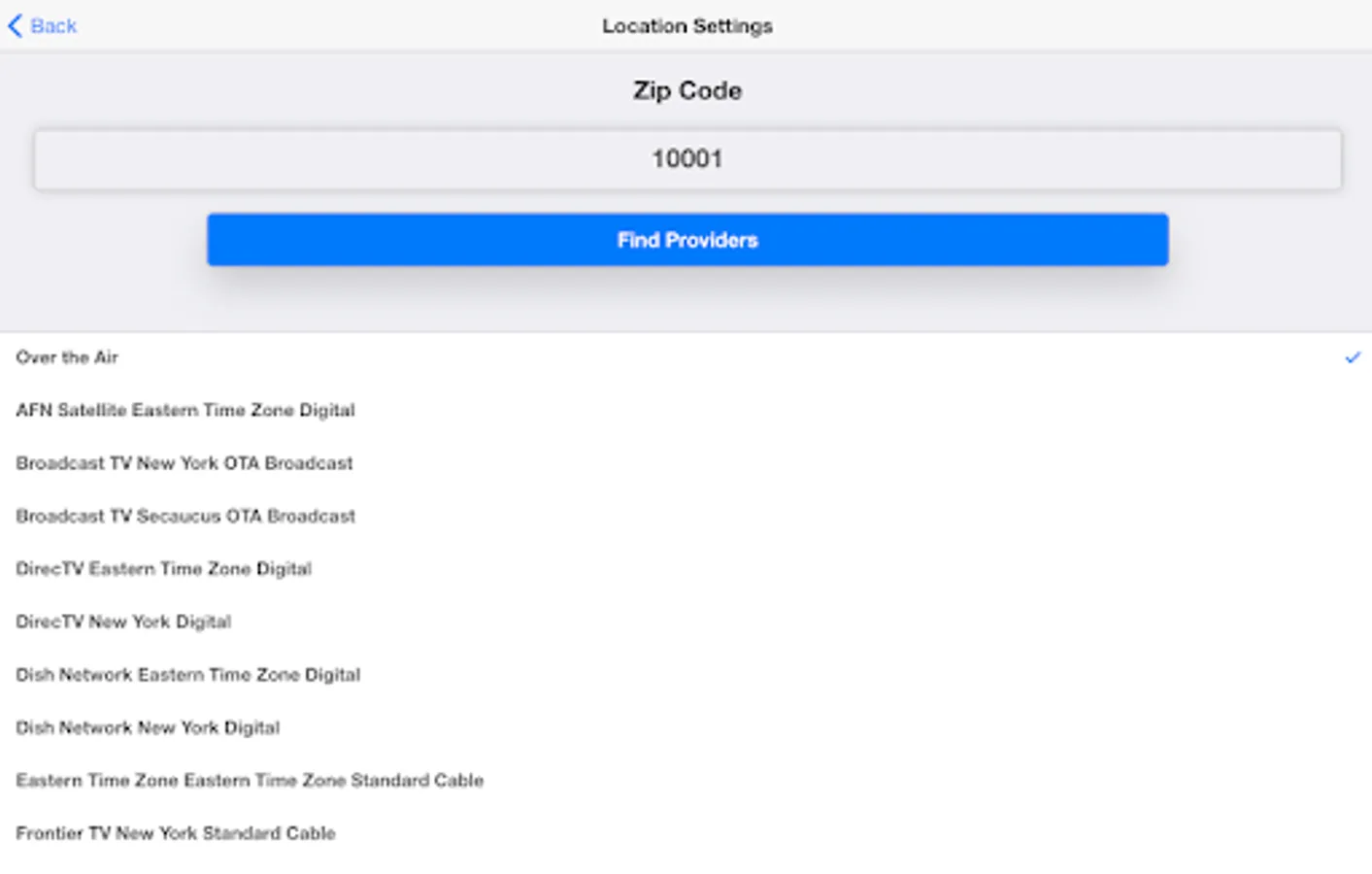This screenshot has height=874, width=1372.
Task: Choose DirecTV Eastern Time Zone Digital
Action: point(686,569)
